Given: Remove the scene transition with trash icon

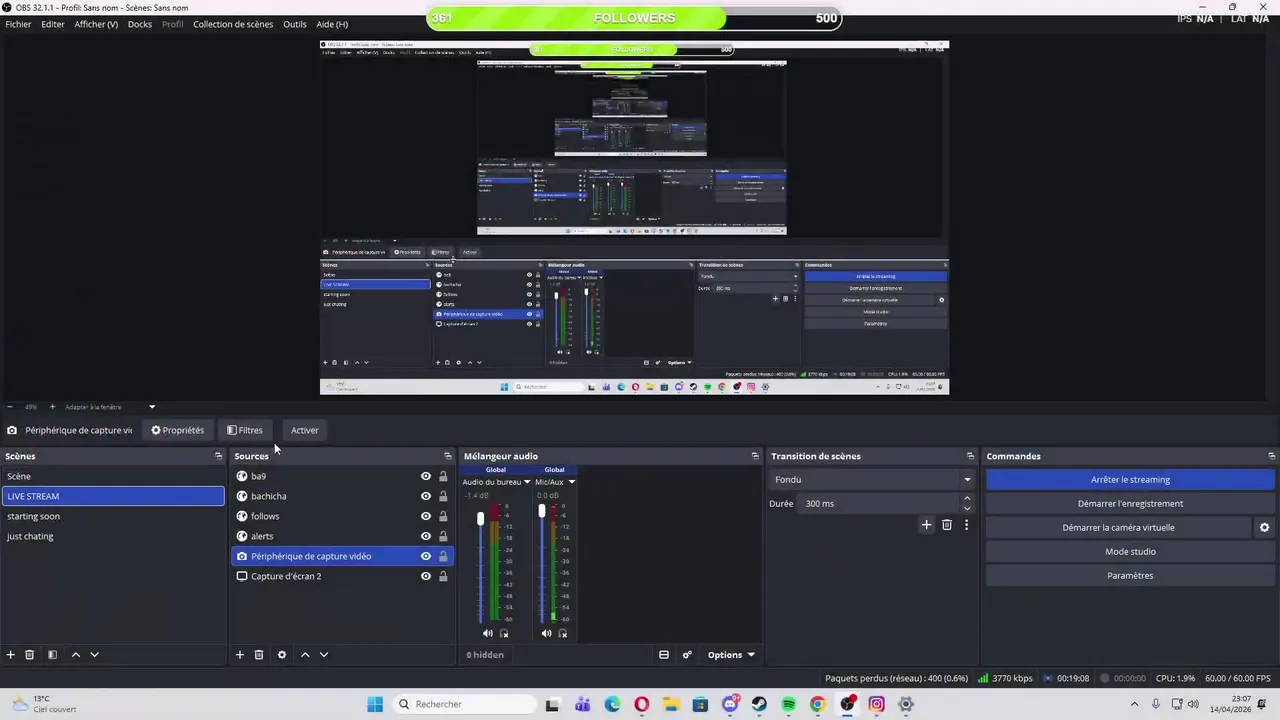Looking at the screenshot, I should pyautogui.click(x=947, y=525).
